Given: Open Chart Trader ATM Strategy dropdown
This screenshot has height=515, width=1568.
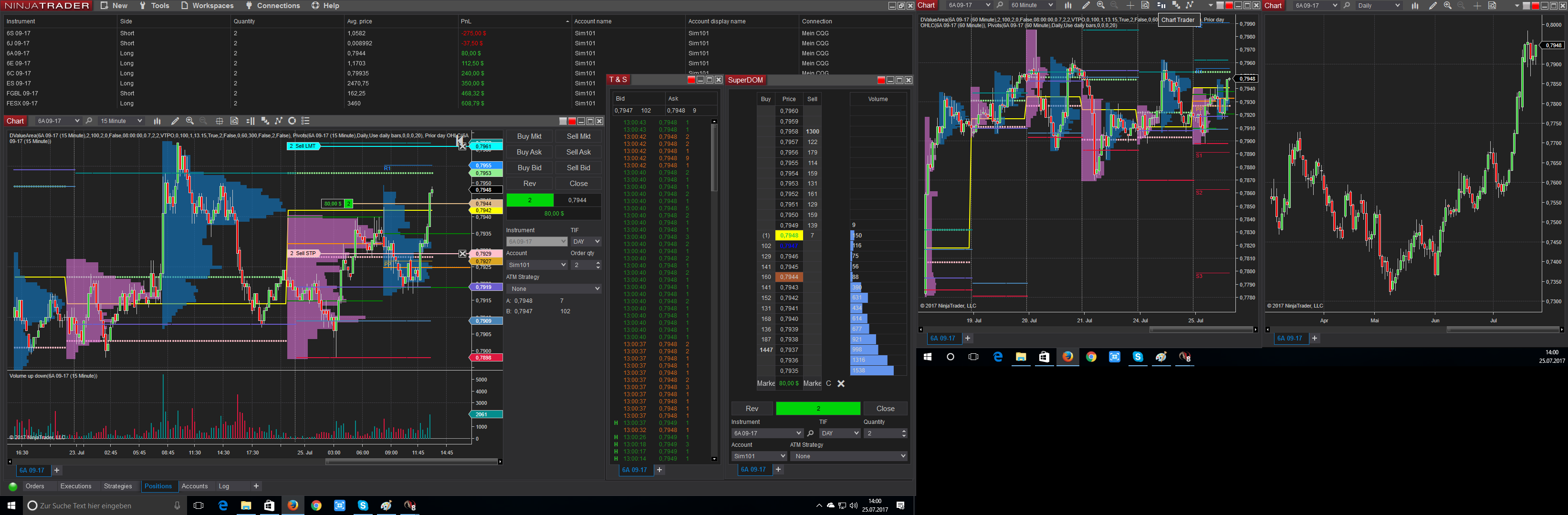Looking at the screenshot, I should pos(554,289).
